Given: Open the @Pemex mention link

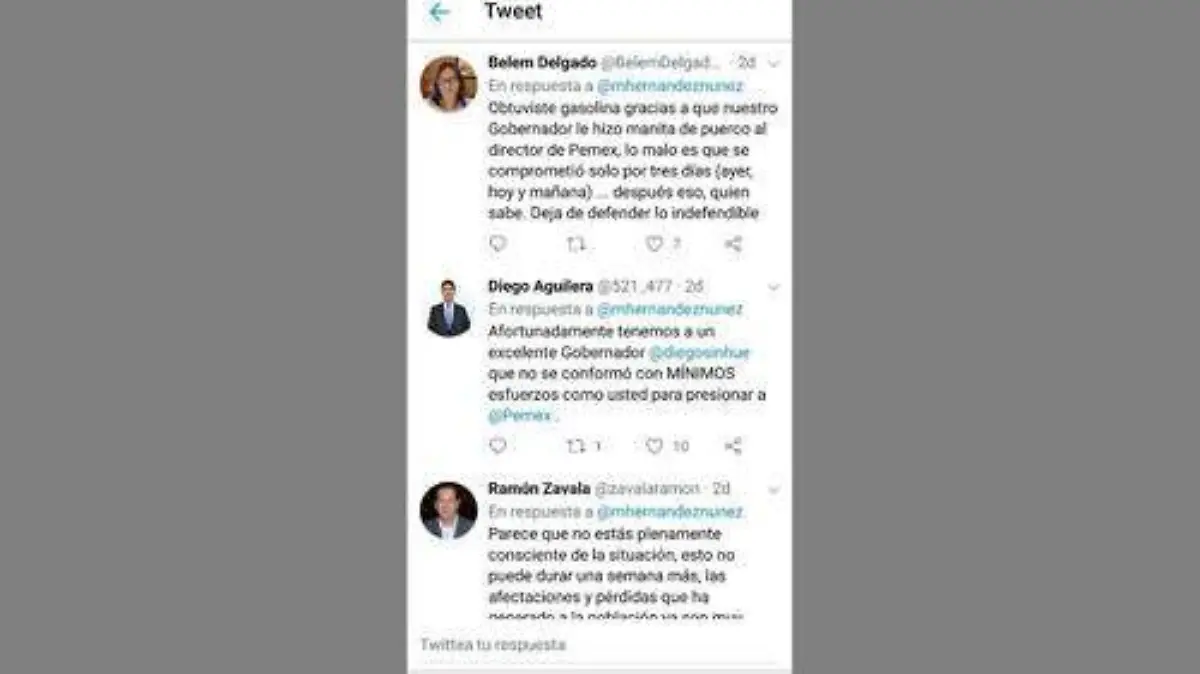Looking at the screenshot, I should [520, 416].
